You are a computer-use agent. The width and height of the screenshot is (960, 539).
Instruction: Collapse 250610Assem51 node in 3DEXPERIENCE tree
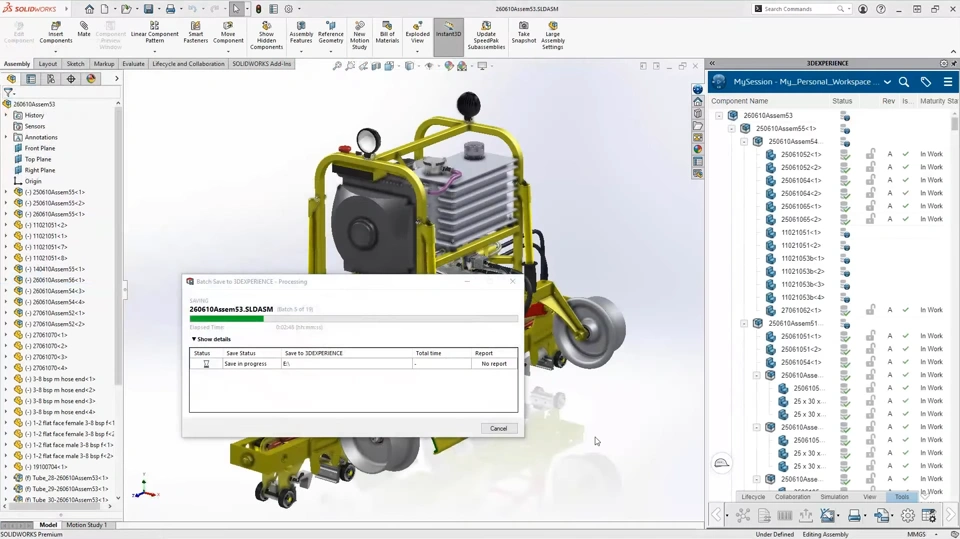[744, 323]
